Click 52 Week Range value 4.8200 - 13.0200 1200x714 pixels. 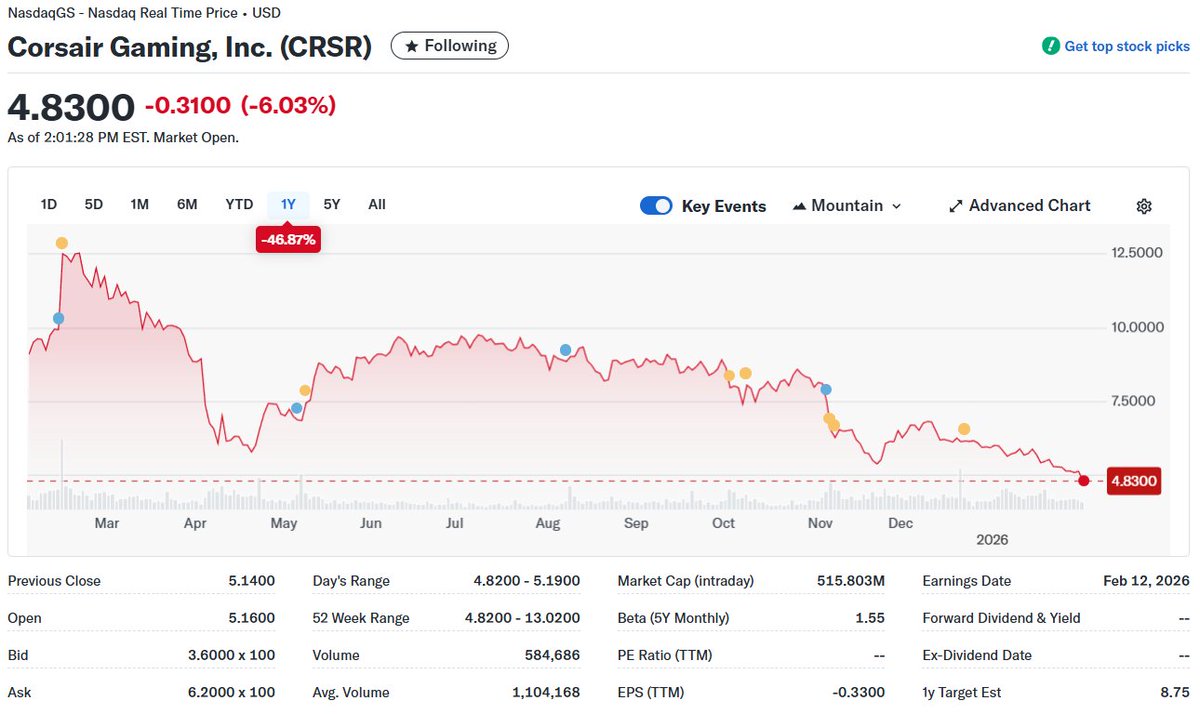[523, 618]
